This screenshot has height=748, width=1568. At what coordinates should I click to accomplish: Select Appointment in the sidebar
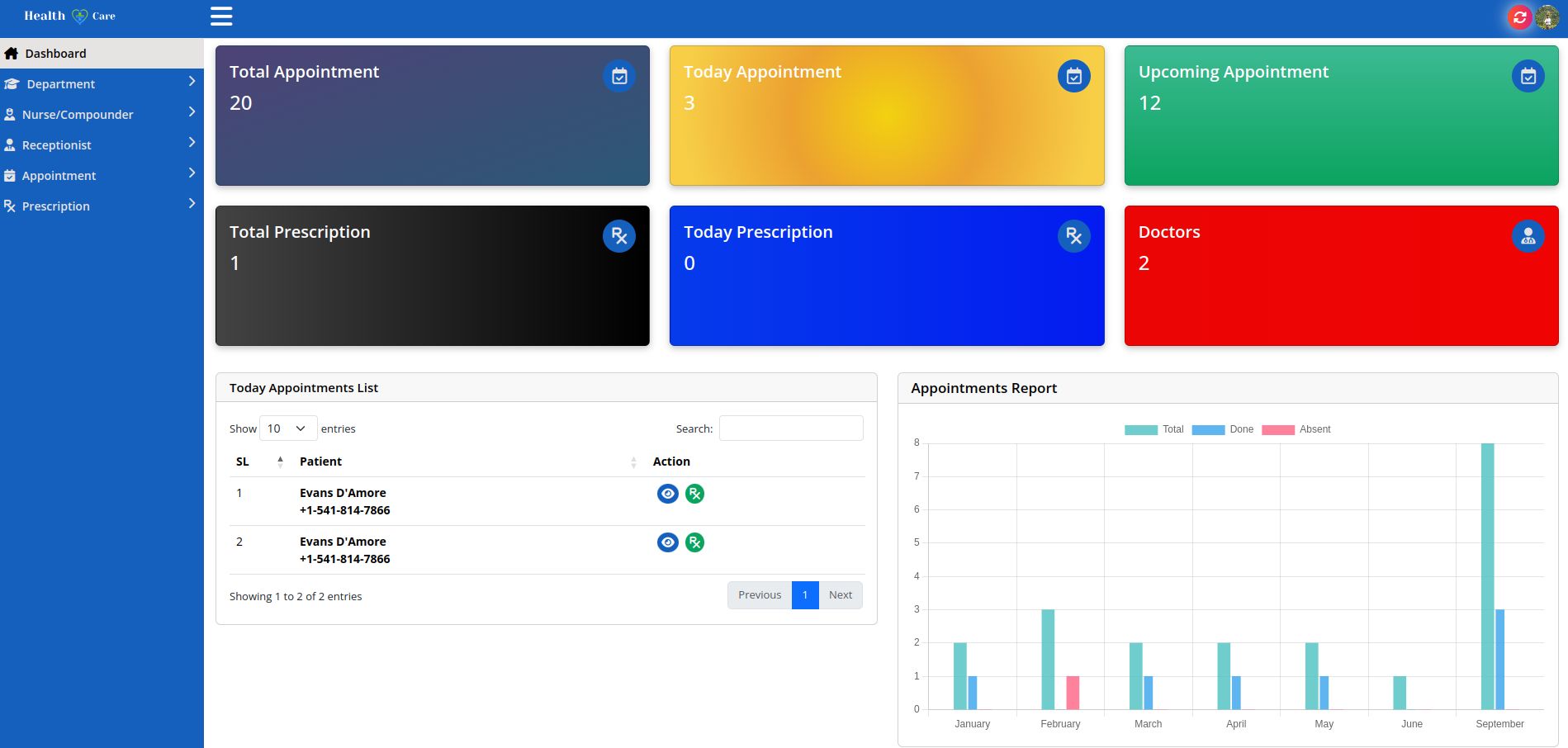[102, 176]
